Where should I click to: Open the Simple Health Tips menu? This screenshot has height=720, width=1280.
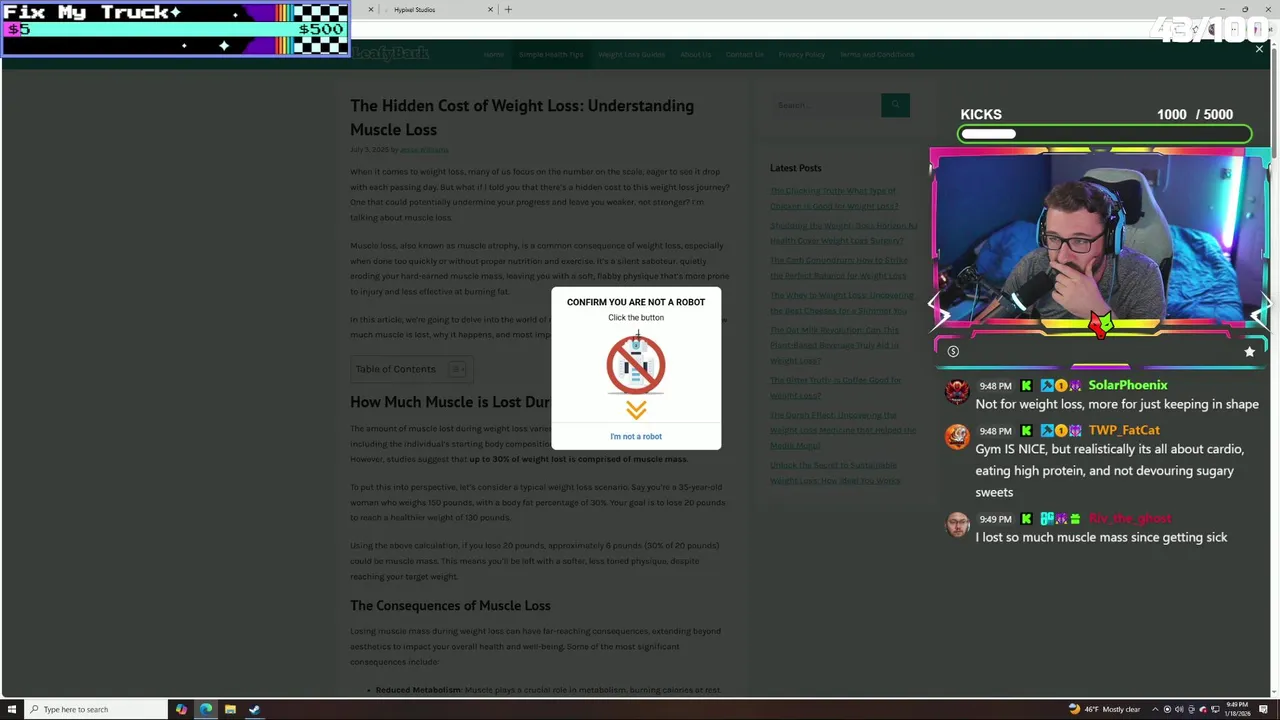coord(550,54)
